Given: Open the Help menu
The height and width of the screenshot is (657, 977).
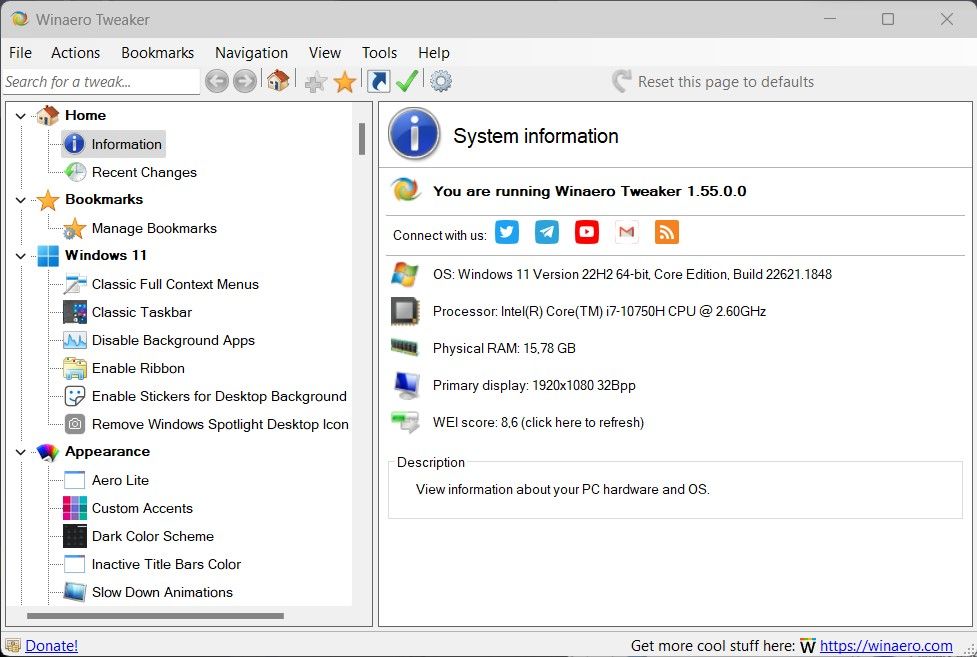Looking at the screenshot, I should 434,53.
